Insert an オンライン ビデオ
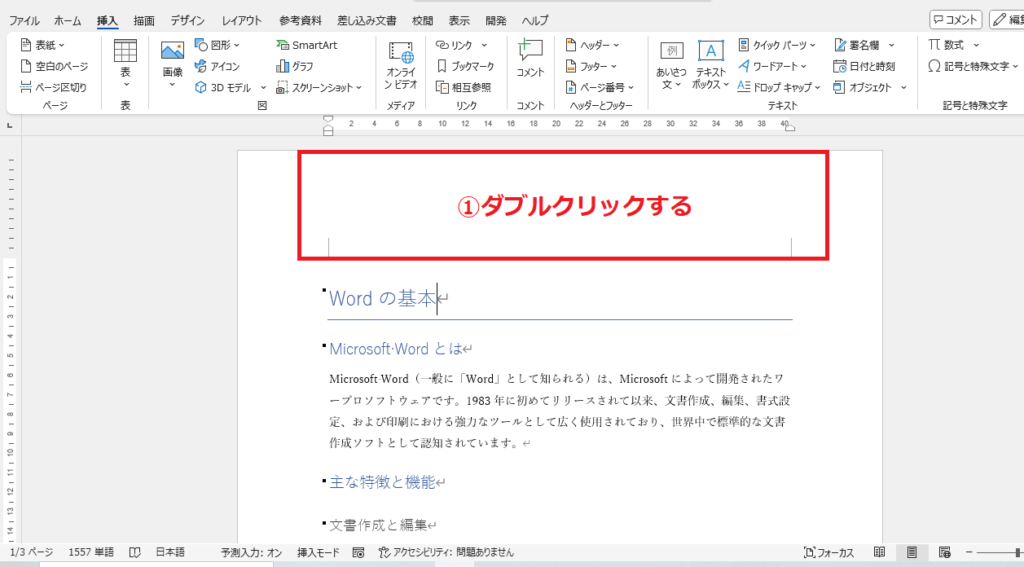Viewport: 1024px width, 567px height. pos(400,65)
